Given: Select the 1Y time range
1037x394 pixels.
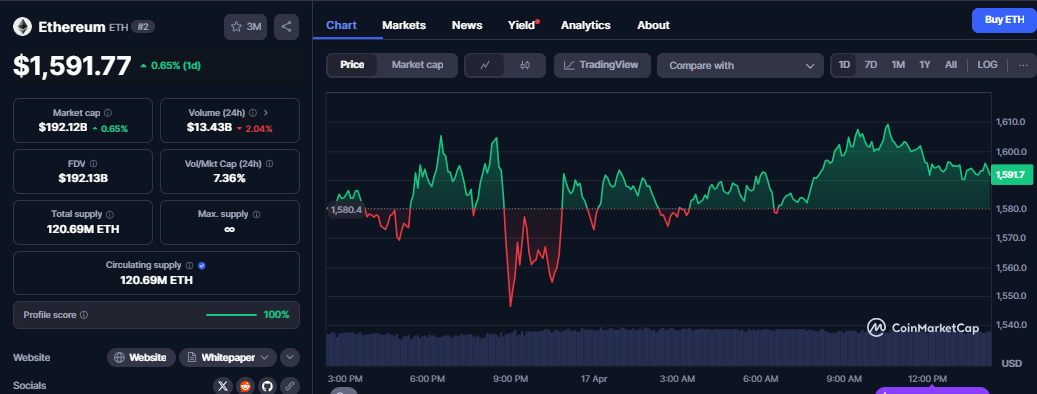Looking at the screenshot, I should tap(925, 65).
